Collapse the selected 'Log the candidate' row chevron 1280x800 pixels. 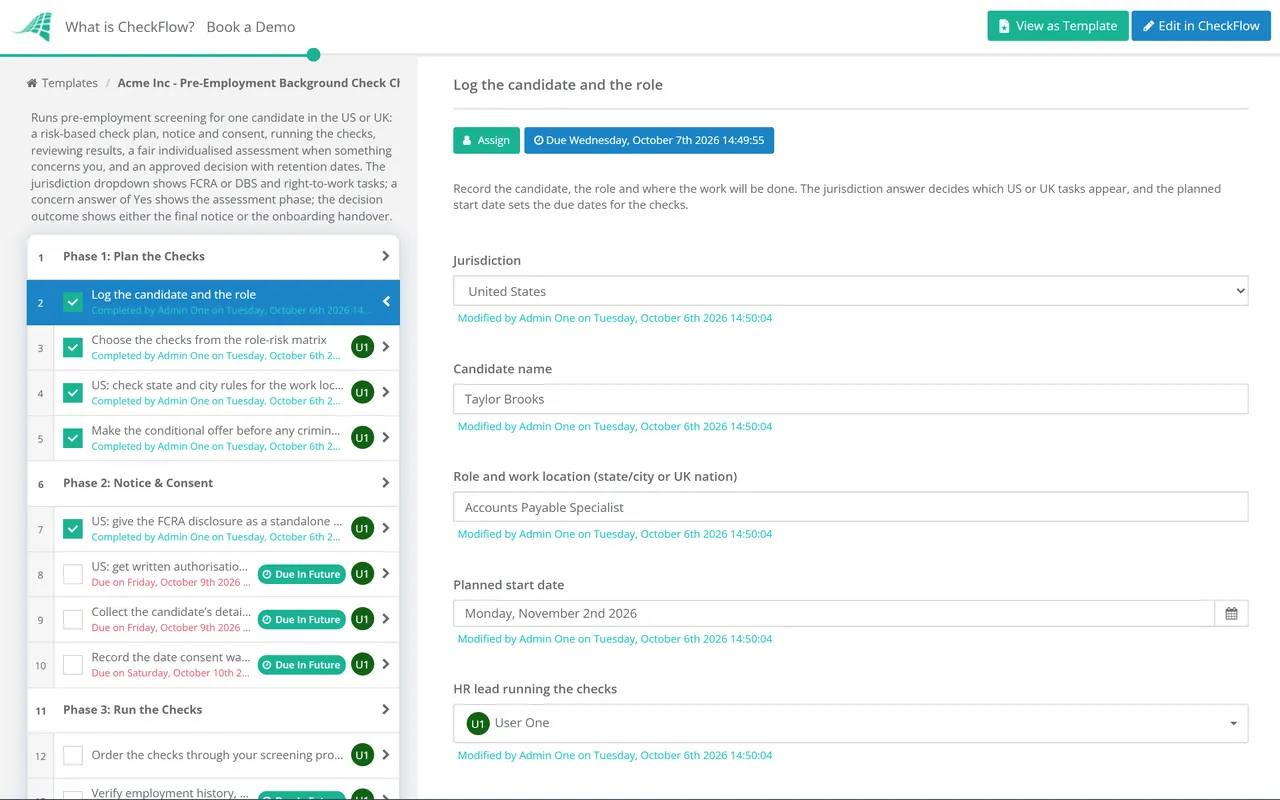click(x=386, y=302)
